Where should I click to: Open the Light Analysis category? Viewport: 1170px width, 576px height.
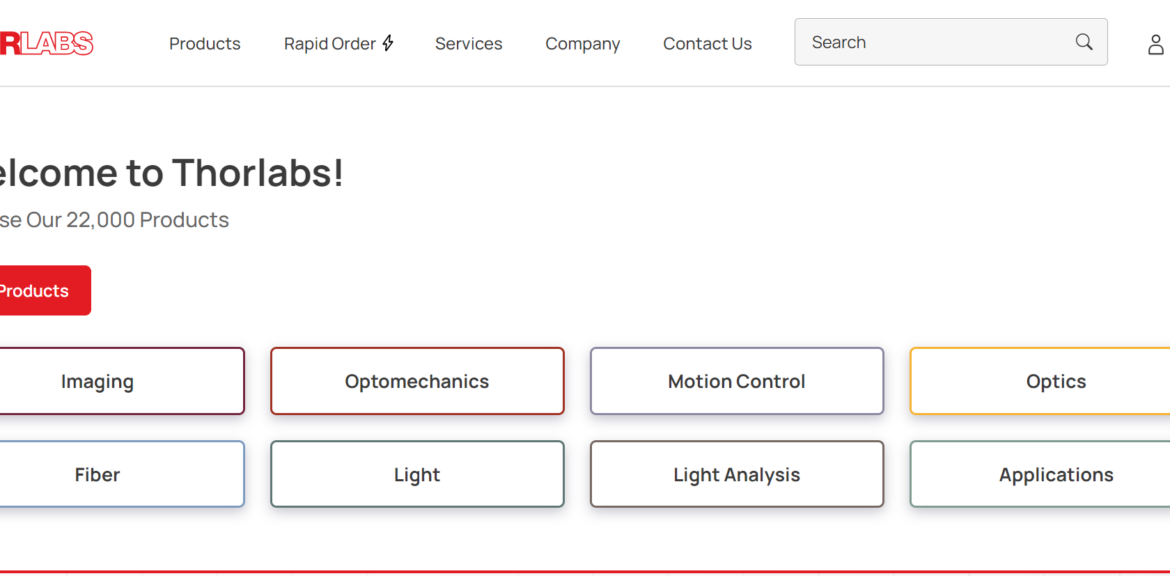pos(736,475)
